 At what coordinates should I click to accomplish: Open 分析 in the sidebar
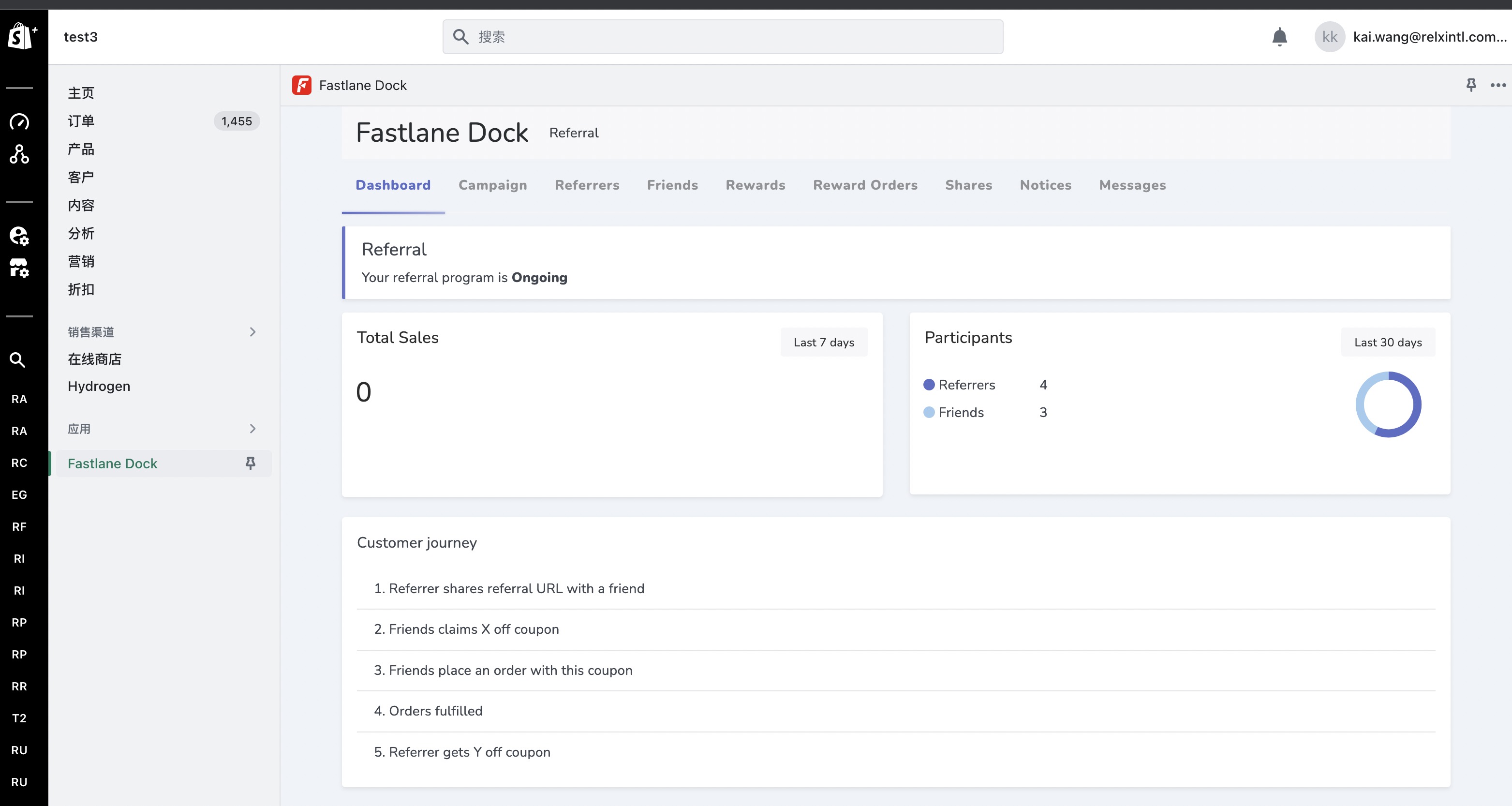(x=81, y=234)
